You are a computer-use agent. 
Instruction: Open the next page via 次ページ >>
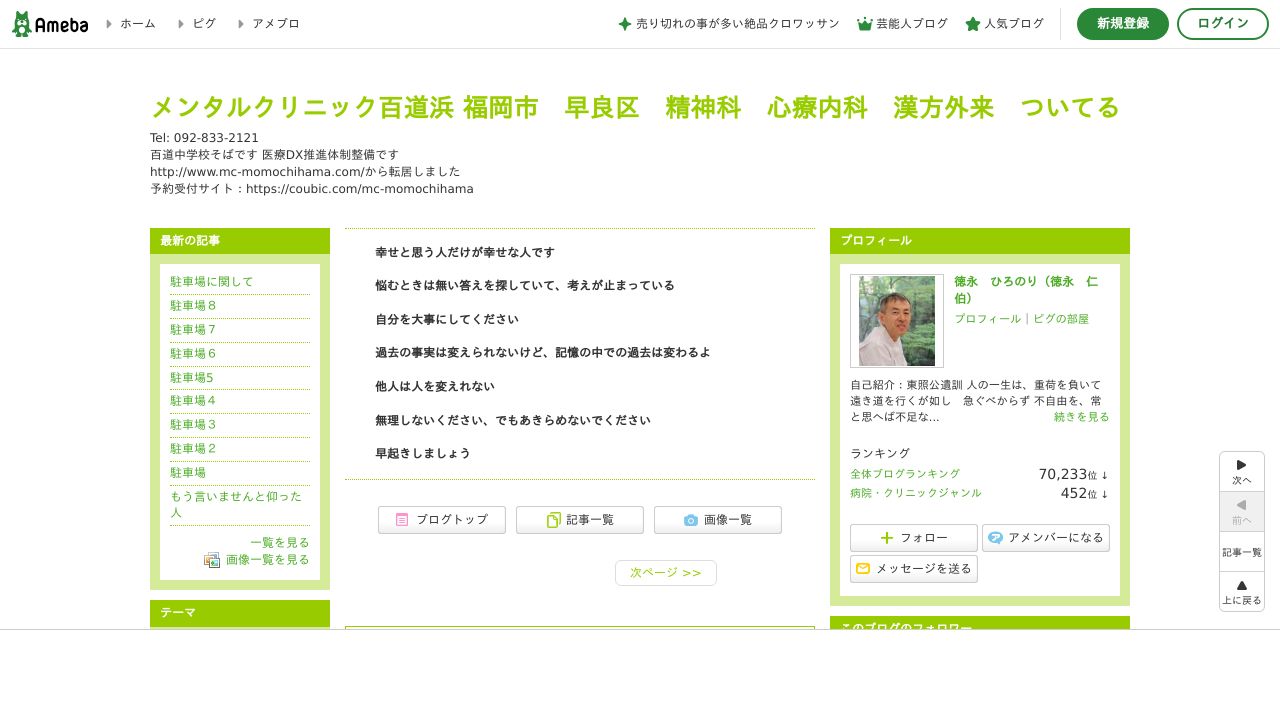tap(666, 572)
